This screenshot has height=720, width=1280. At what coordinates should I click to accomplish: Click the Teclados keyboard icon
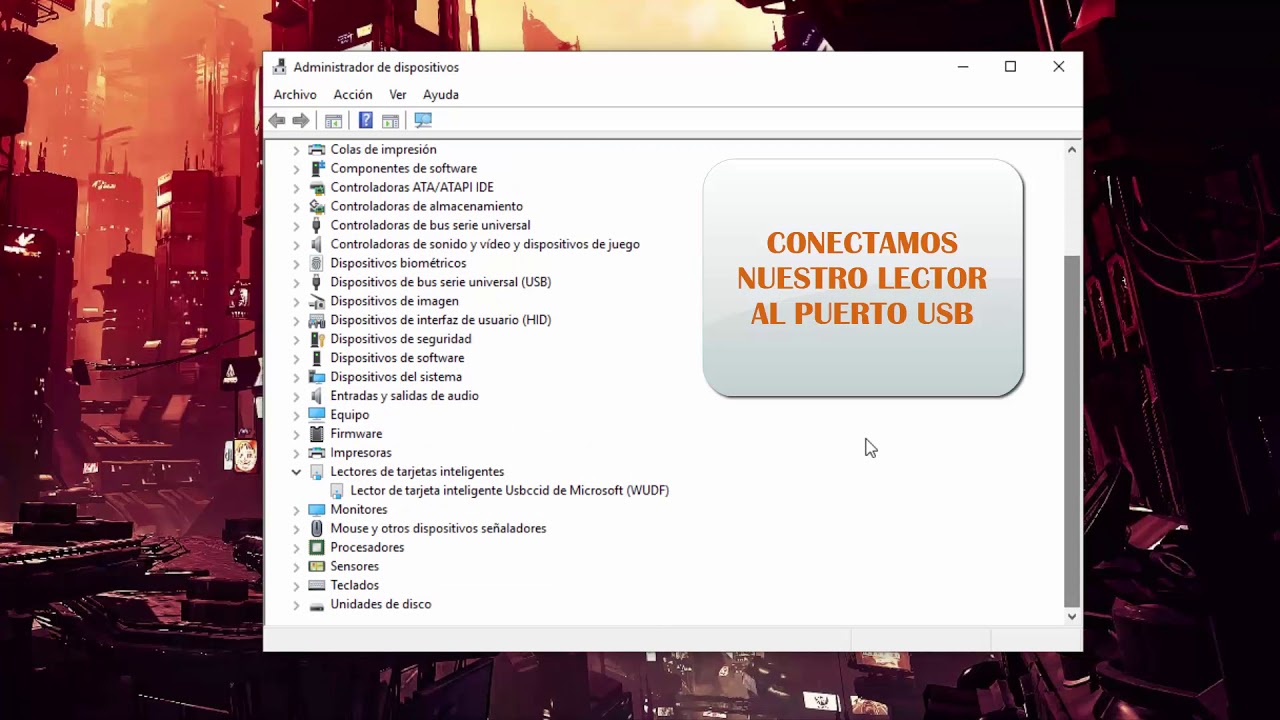pos(317,585)
